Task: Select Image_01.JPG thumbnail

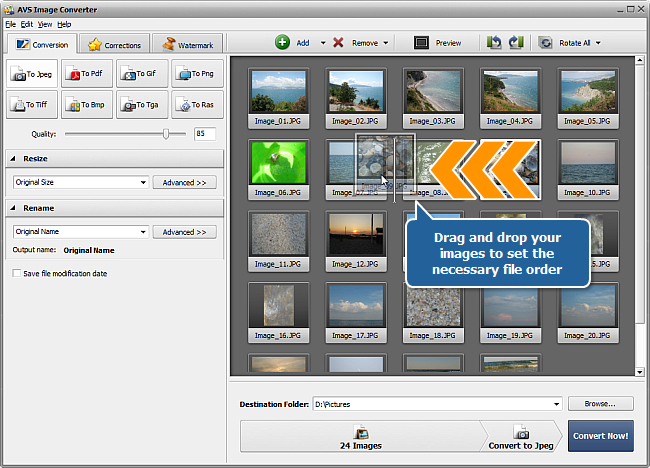Action: [278, 98]
